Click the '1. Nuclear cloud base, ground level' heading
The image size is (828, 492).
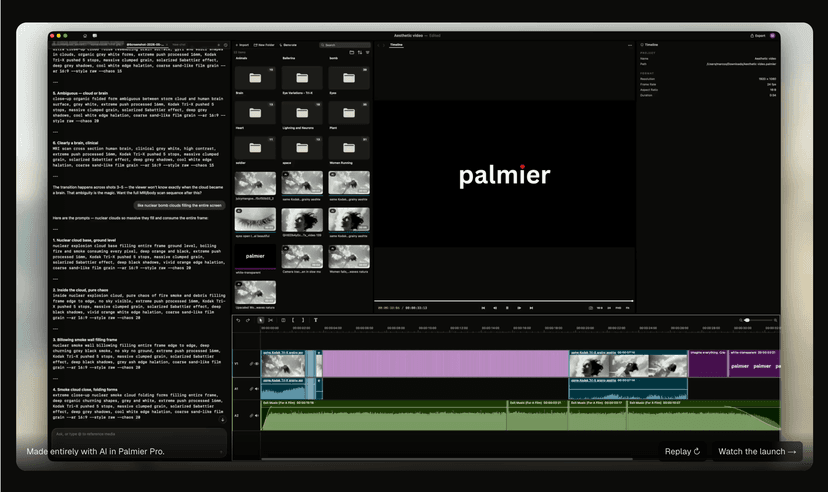tap(84, 240)
